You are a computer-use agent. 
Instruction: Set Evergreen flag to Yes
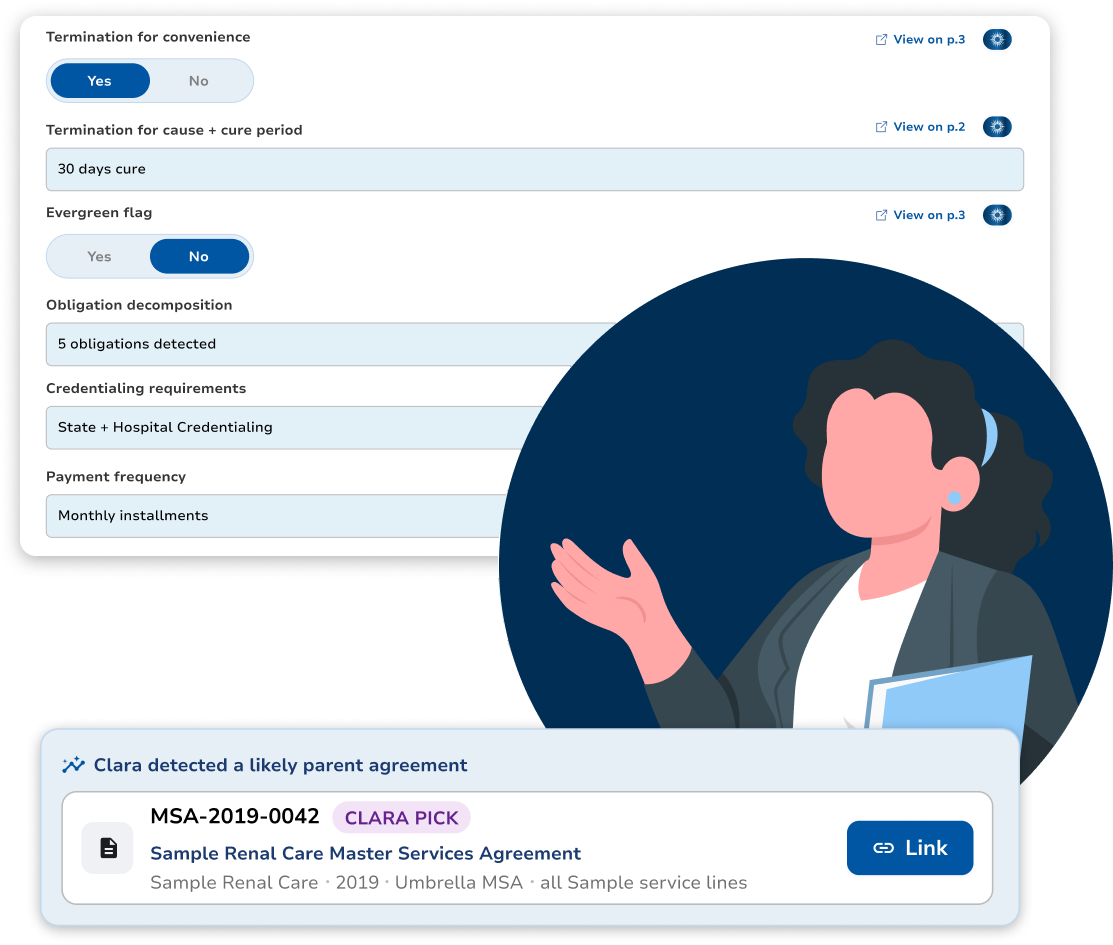[99, 256]
